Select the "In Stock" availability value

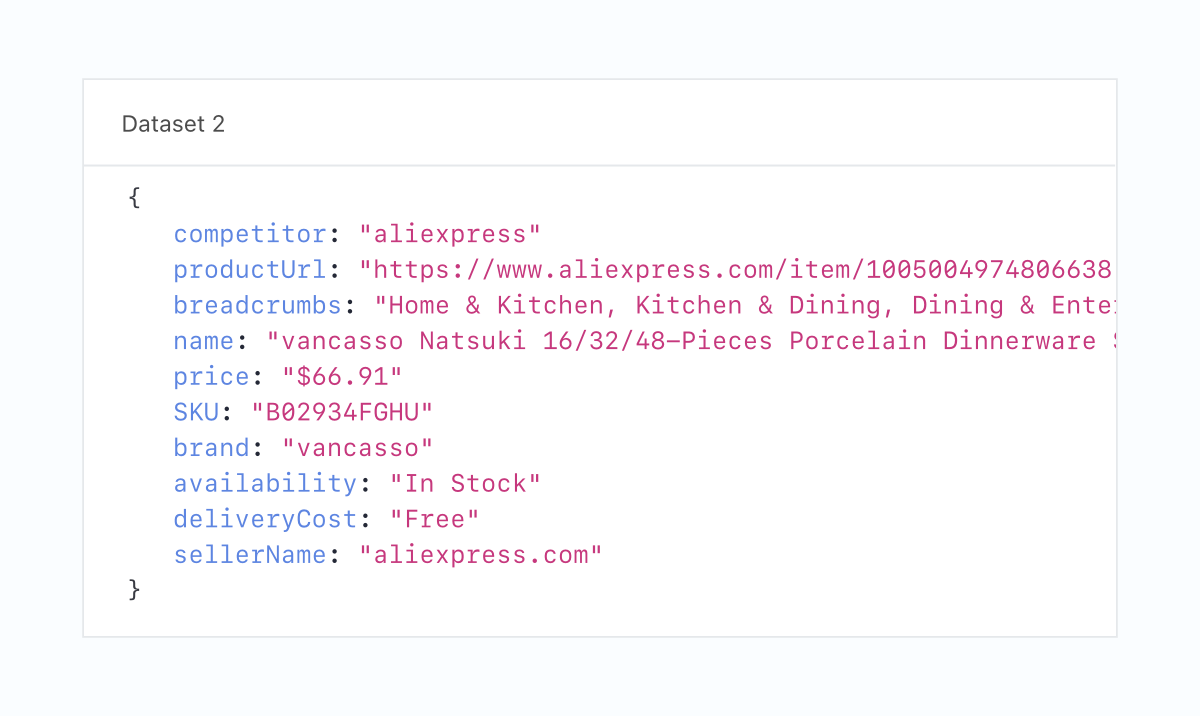[x=465, y=484]
